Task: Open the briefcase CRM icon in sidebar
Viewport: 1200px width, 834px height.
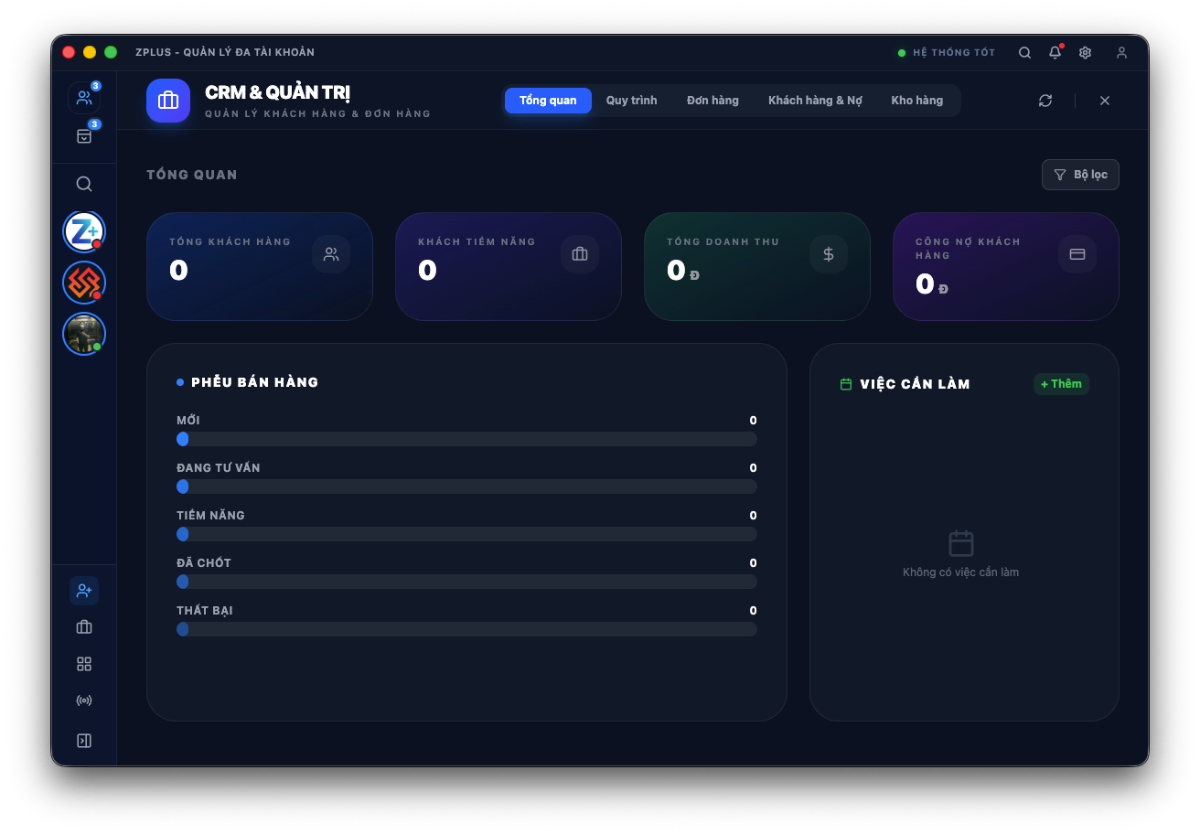Action: [84, 628]
